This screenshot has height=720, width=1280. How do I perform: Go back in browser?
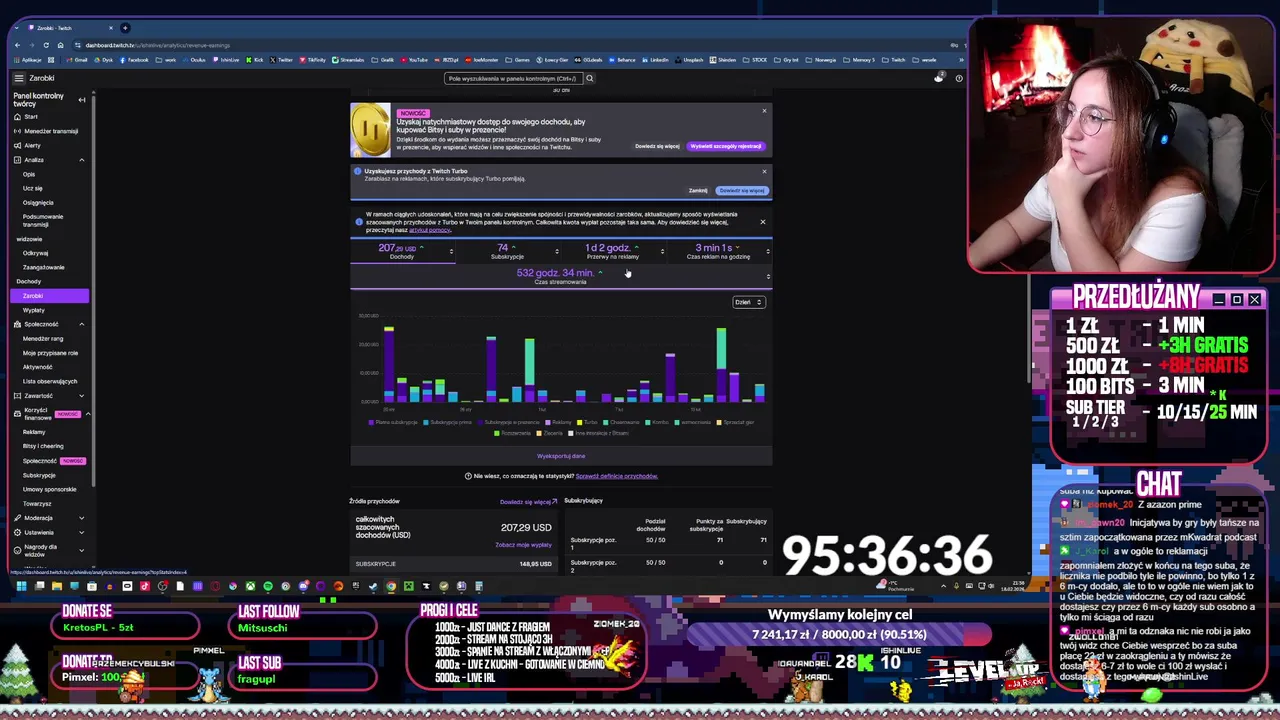(18, 45)
